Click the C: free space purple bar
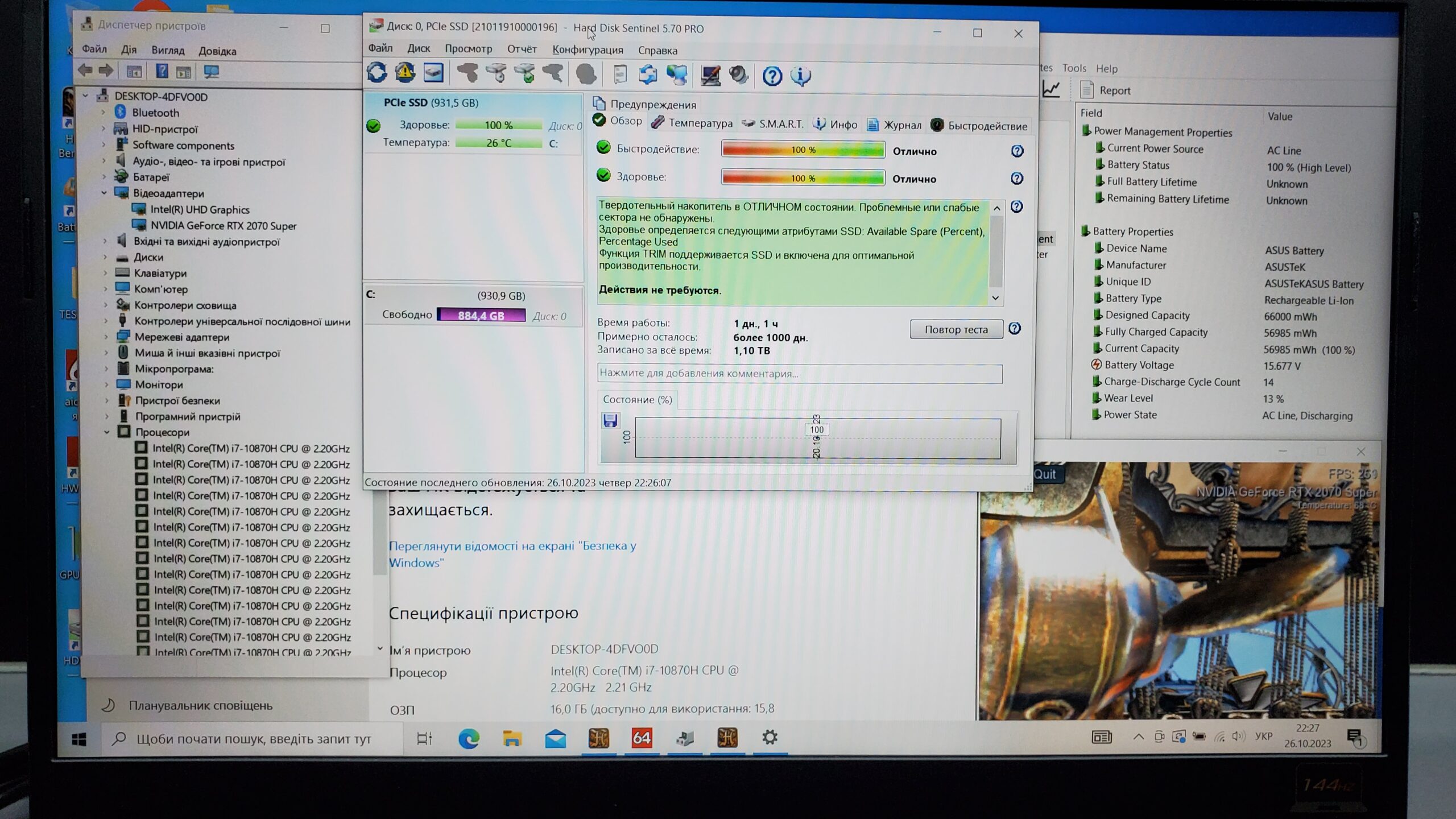This screenshot has width=1456, height=819. pos(481,316)
